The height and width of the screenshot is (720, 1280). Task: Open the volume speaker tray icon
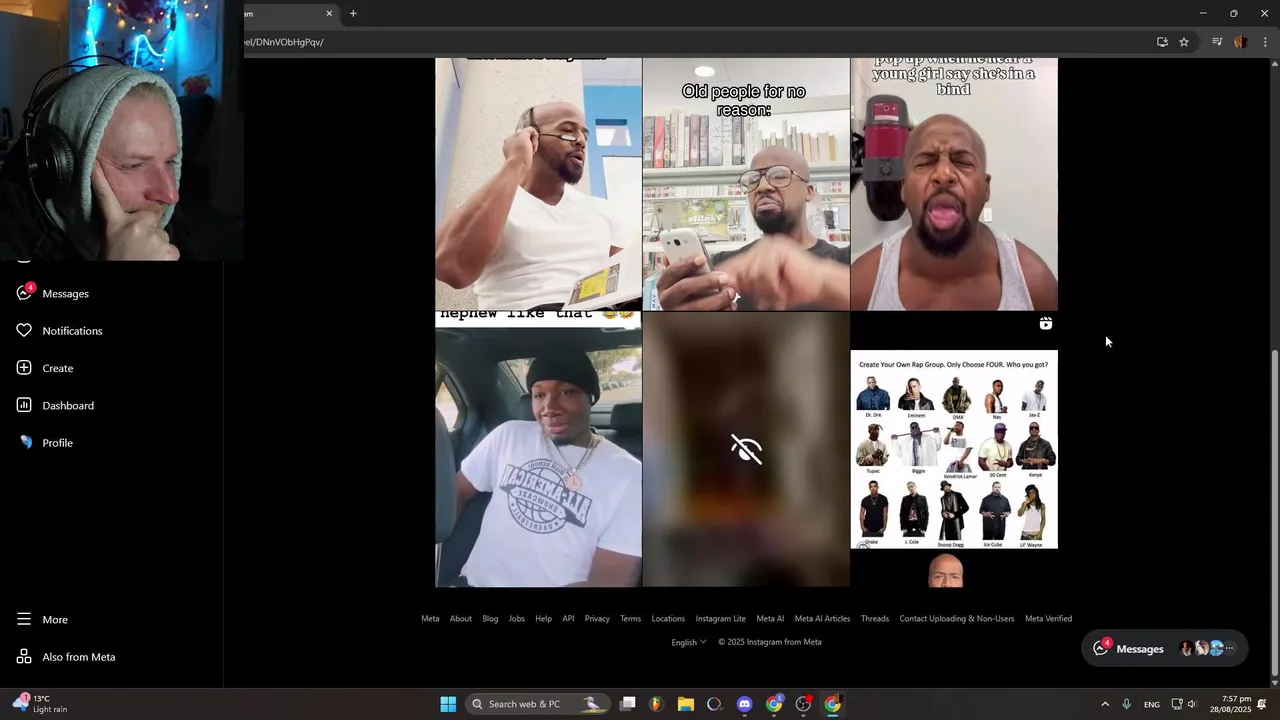[x=1192, y=704]
